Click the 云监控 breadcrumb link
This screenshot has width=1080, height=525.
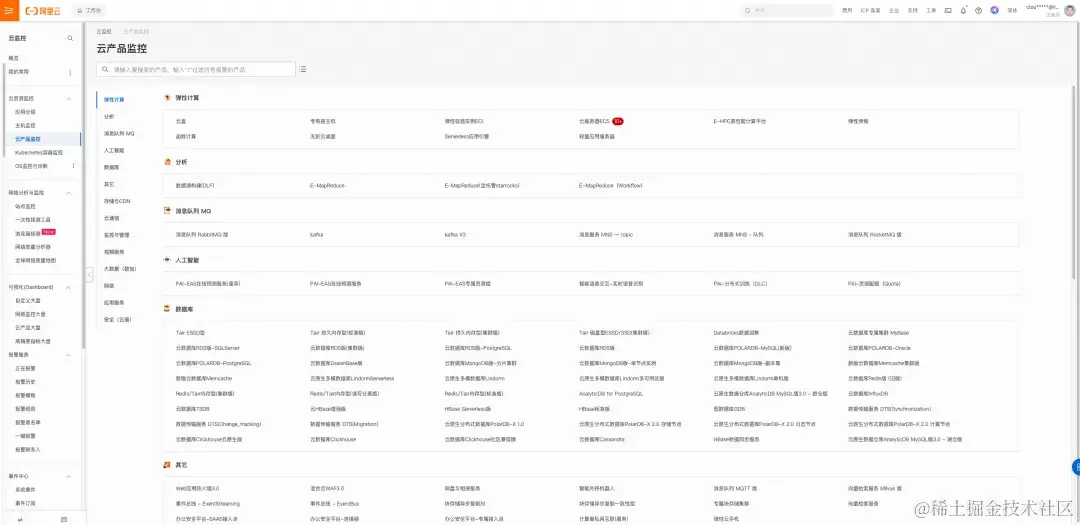[103, 32]
